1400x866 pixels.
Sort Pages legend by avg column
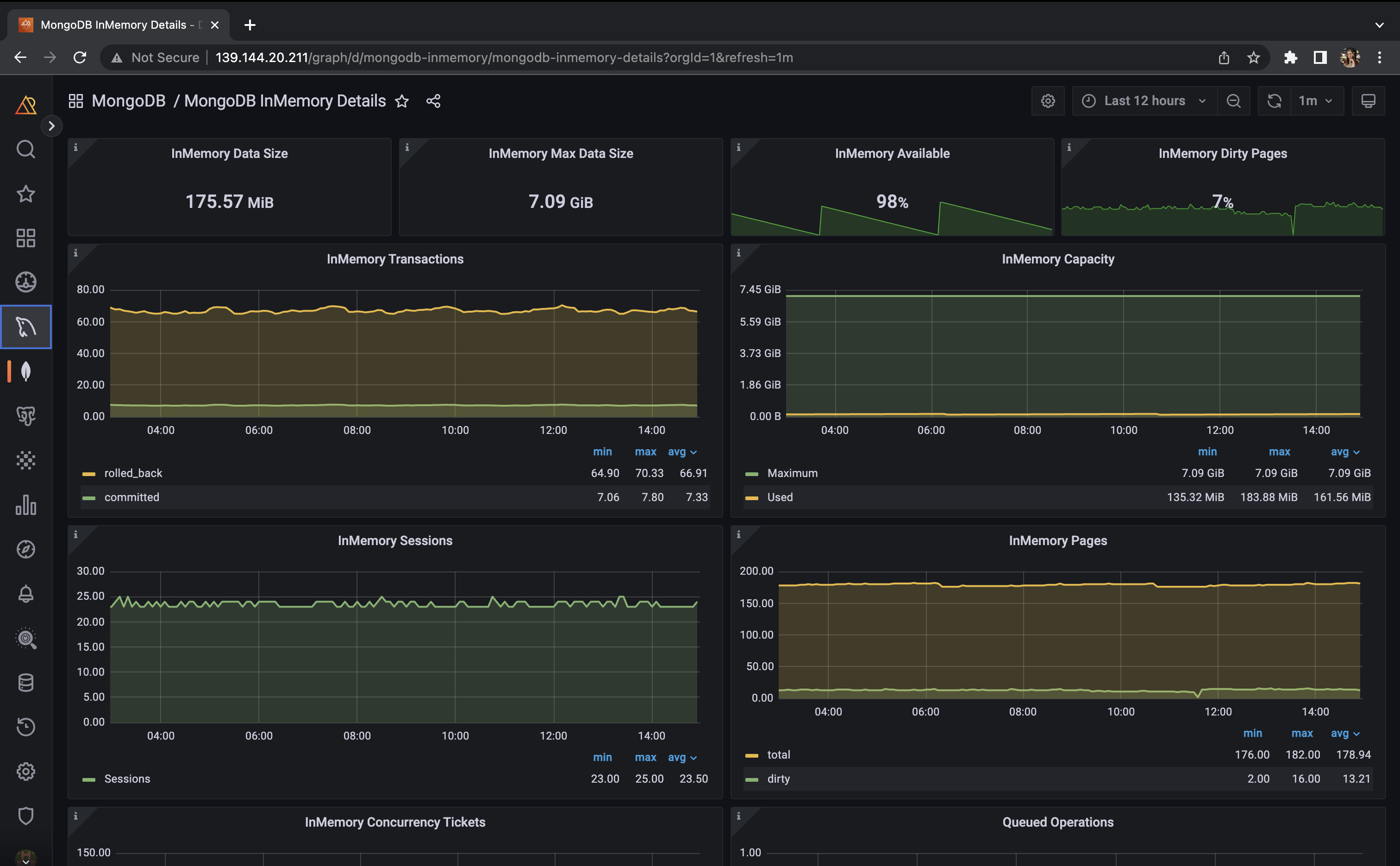[x=1345, y=733]
